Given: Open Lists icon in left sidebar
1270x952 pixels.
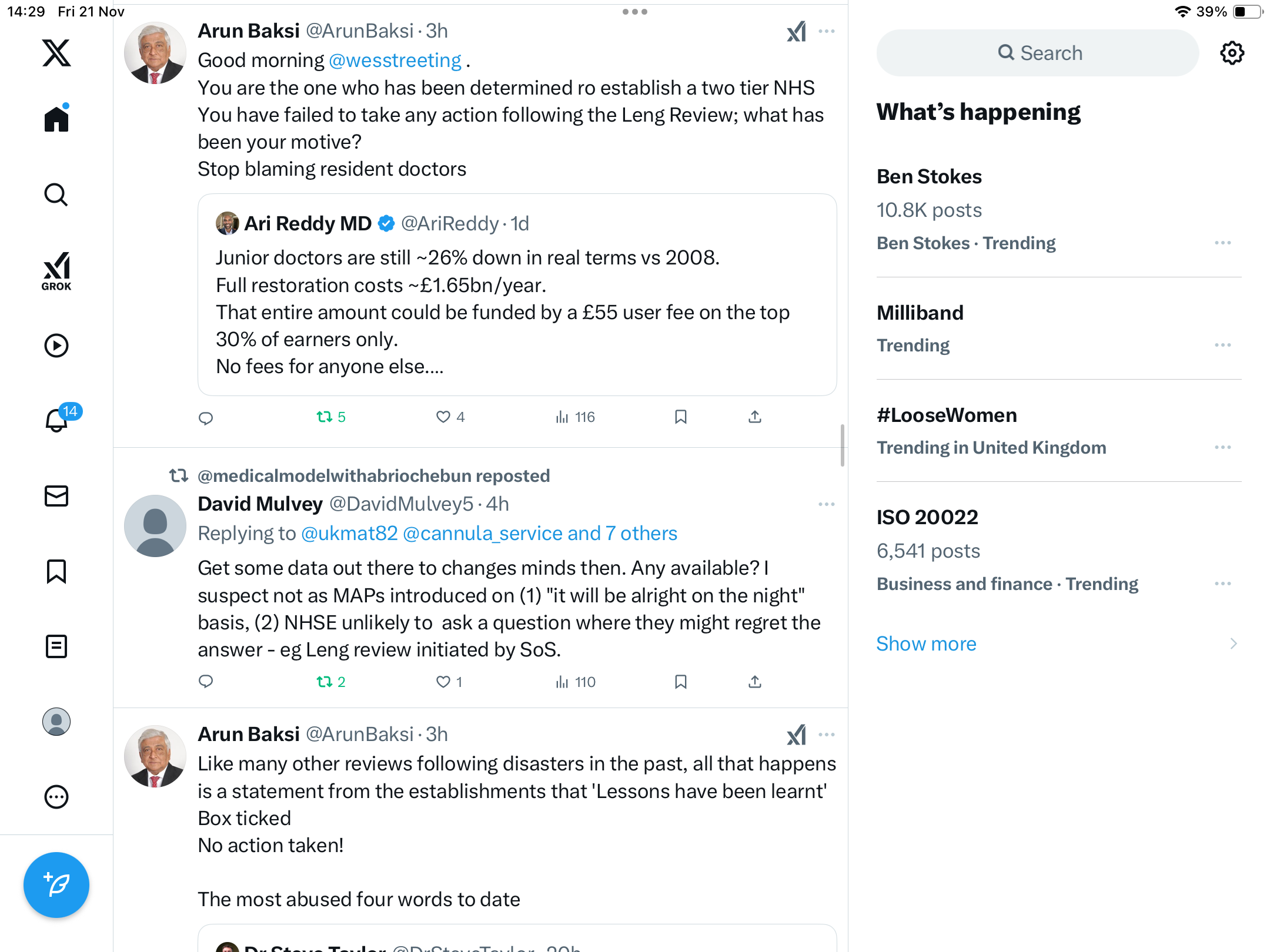Looking at the screenshot, I should pos(56,646).
